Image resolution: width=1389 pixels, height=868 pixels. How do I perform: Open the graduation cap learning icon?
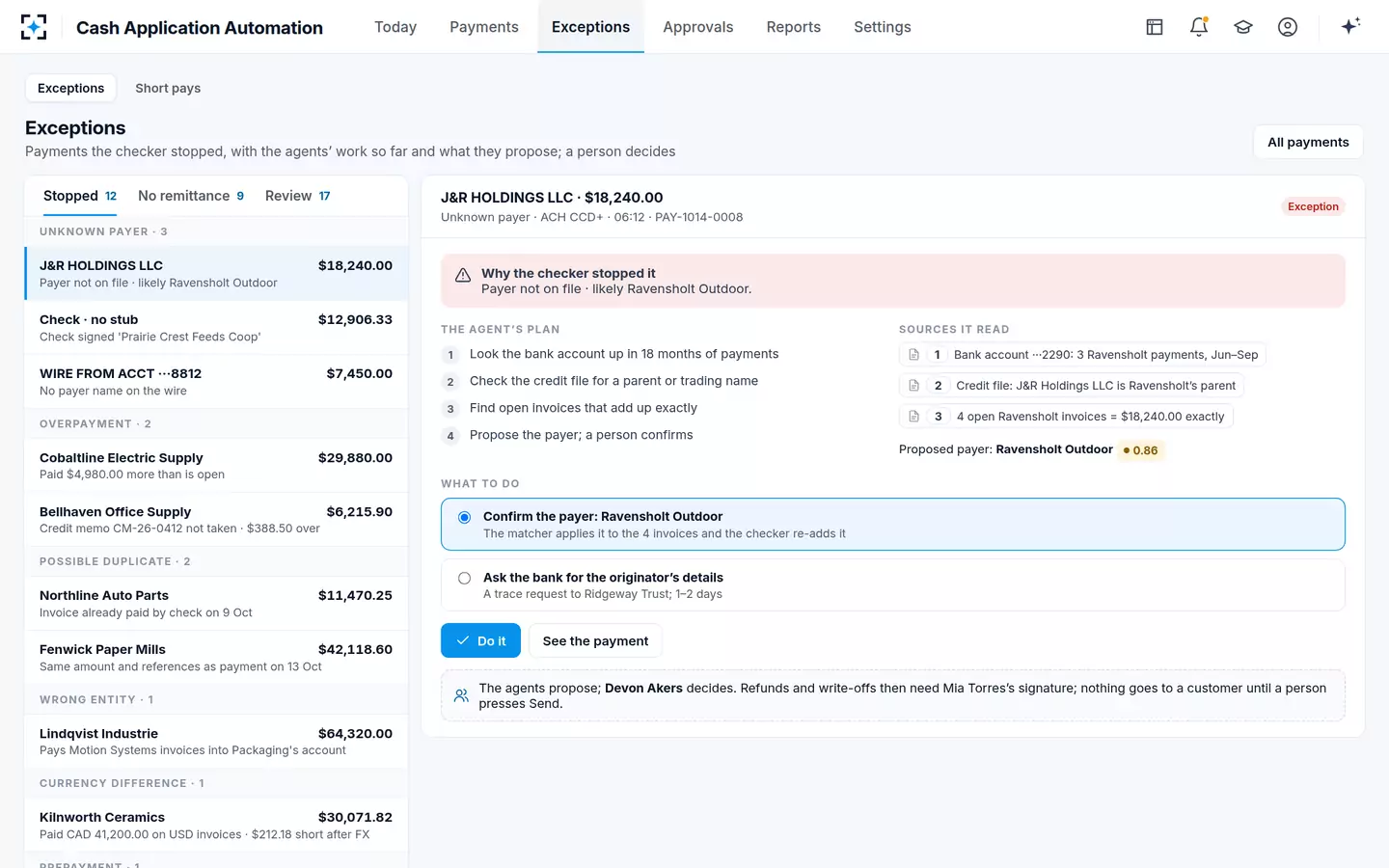coord(1243,27)
